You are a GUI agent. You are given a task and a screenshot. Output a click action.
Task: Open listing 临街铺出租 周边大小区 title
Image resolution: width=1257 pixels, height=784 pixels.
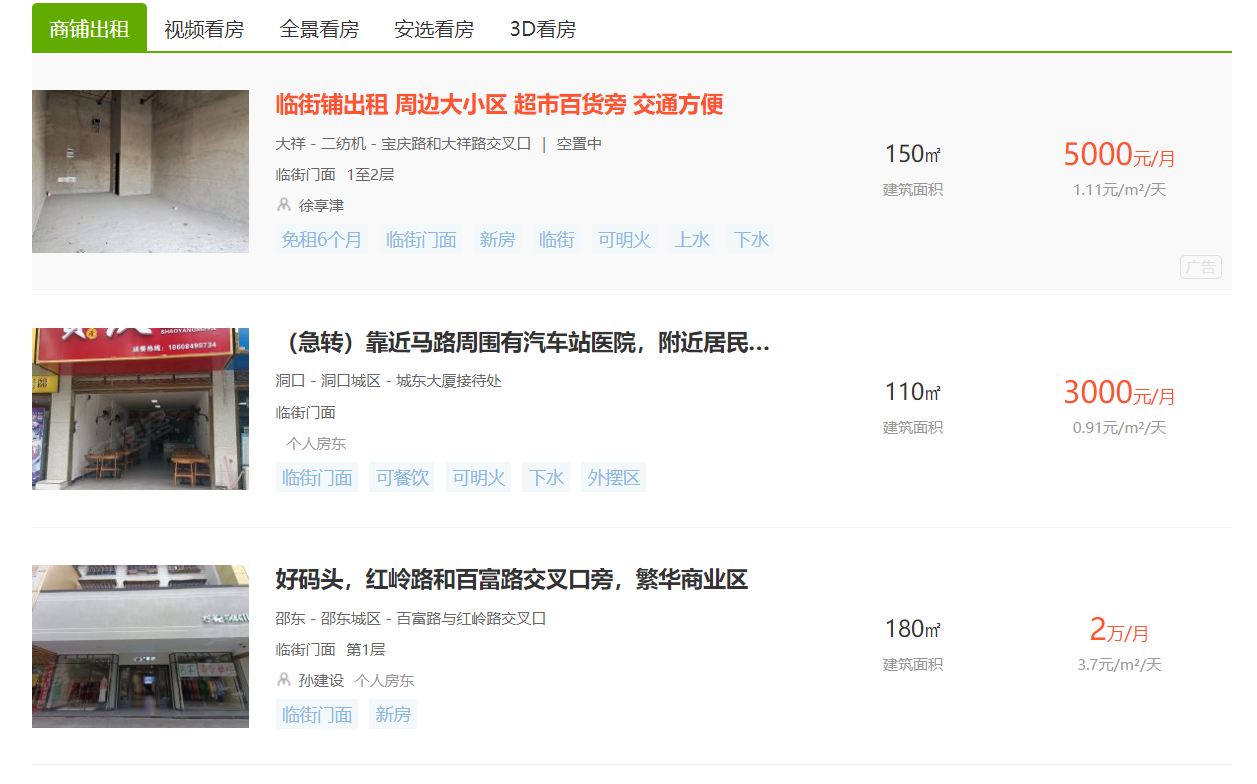[x=499, y=104]
